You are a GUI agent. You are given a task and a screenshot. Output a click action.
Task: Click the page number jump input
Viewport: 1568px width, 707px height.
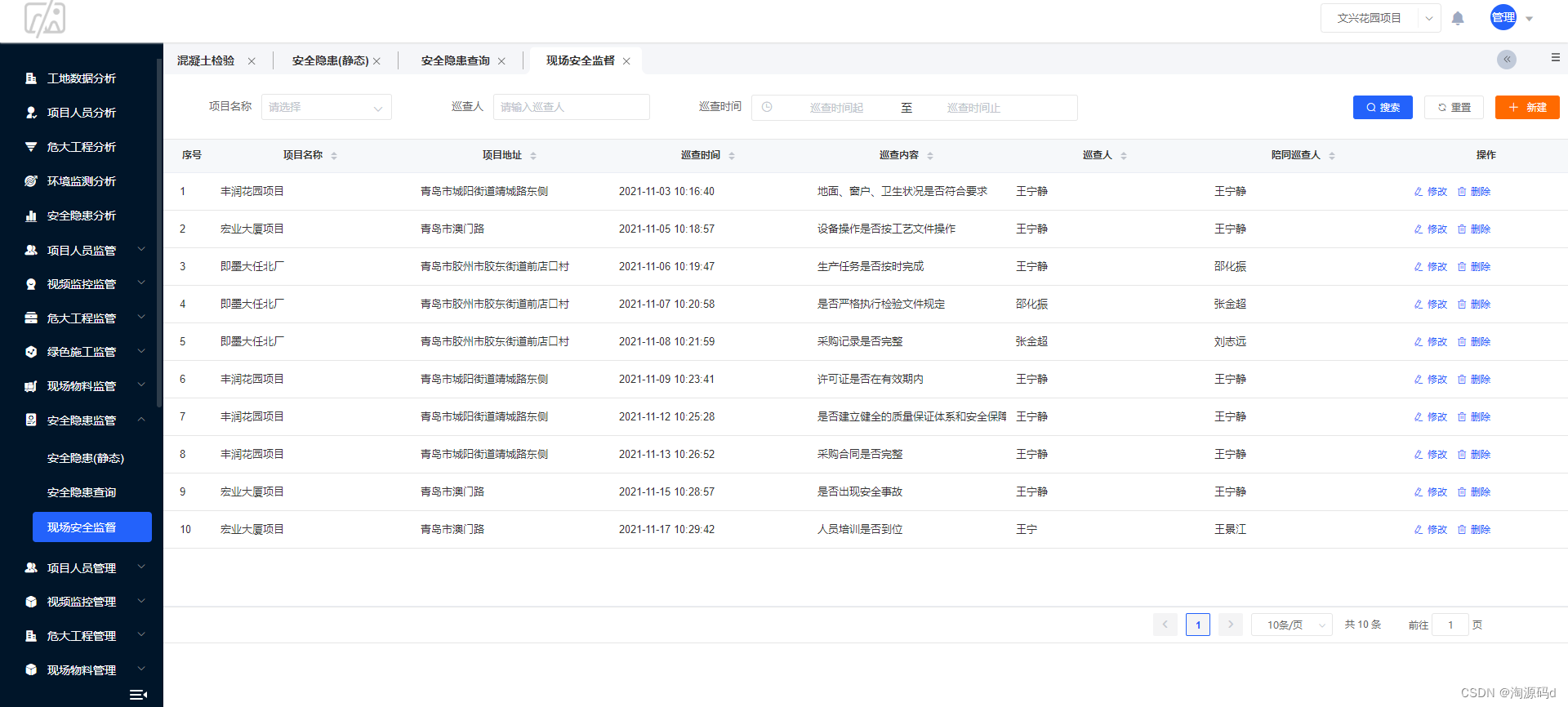point(1450,625)
